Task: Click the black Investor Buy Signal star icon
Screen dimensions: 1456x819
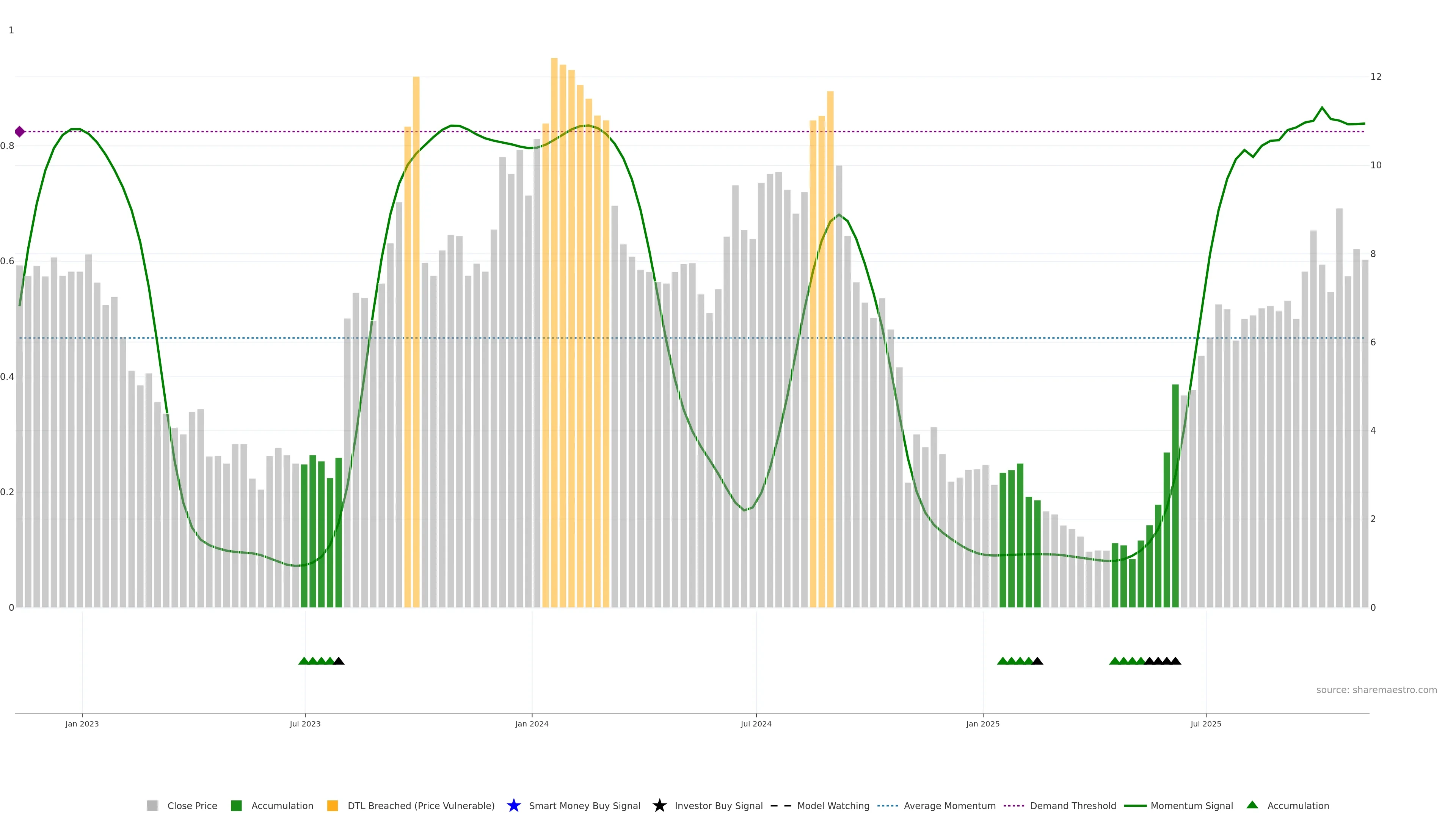Action: pyautogui.click(x=659, y=805)
